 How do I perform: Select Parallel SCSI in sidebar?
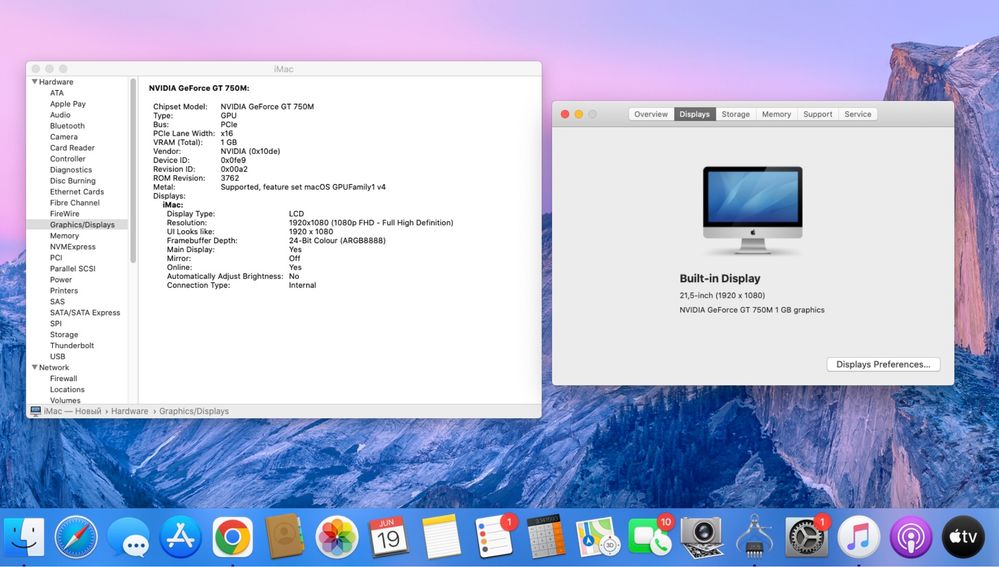(x=73, y=268)
